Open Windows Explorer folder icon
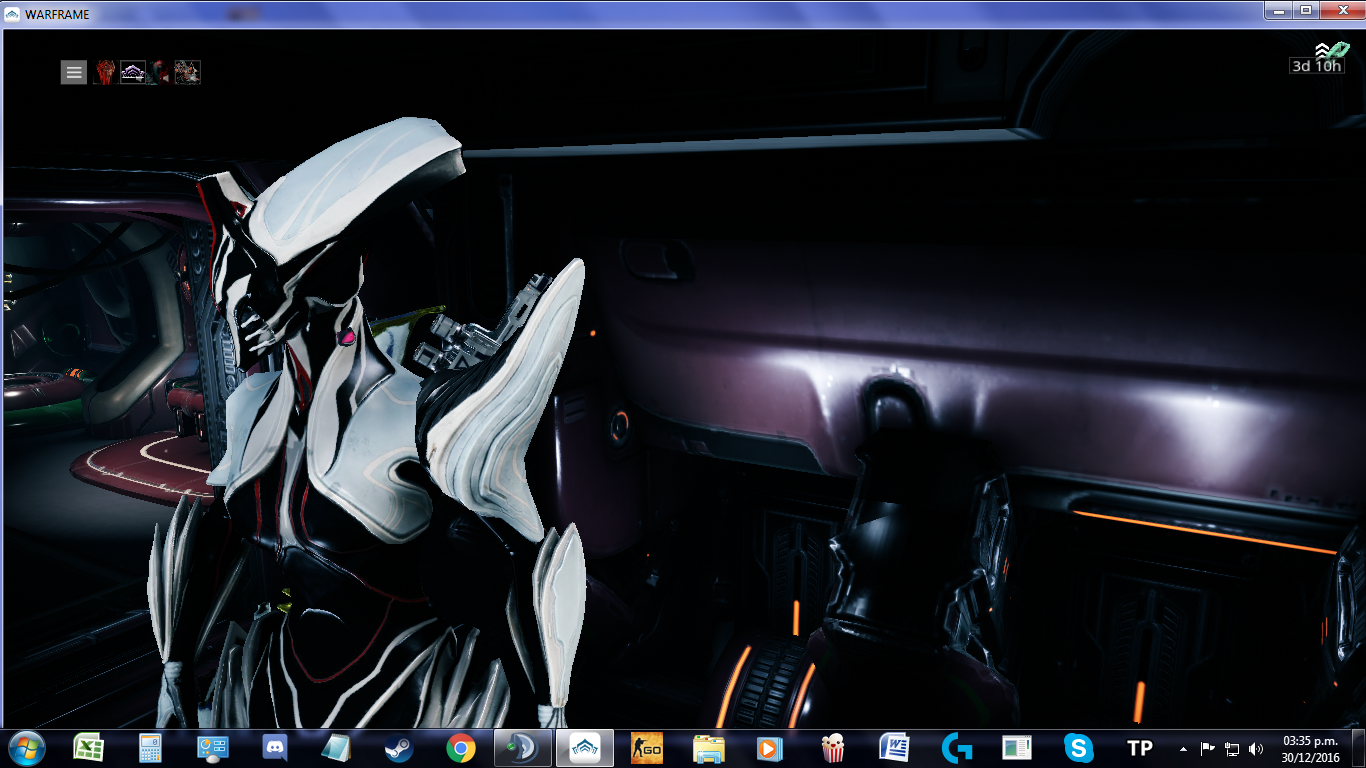Screen dimensions: 1366x768 pos(709,748)
